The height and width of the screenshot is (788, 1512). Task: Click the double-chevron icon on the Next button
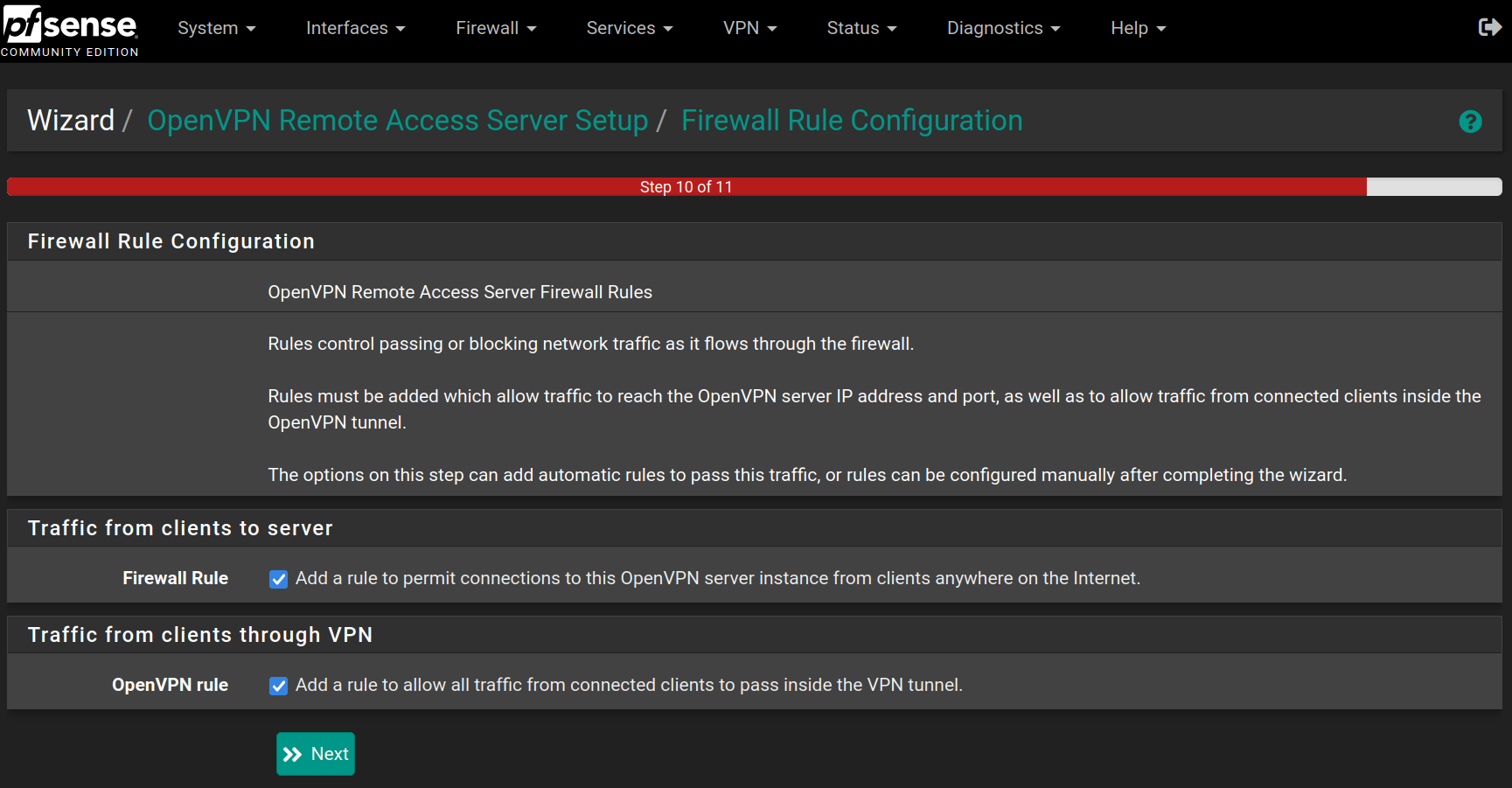click(x=292, y=755)
